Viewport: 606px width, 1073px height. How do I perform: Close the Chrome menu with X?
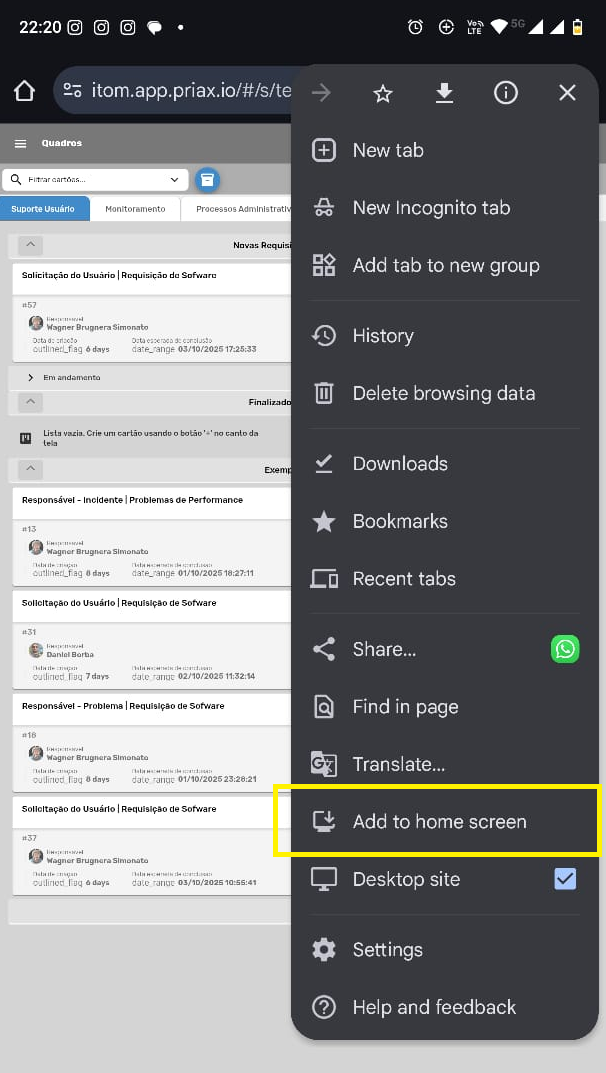(567, 93)
